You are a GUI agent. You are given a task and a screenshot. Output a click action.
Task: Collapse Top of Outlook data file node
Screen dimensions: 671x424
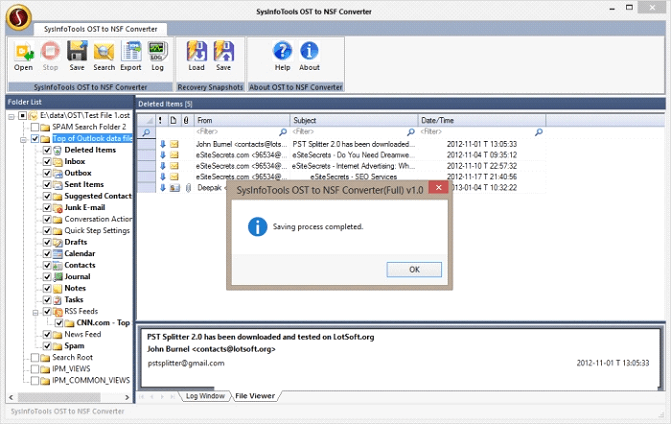tap(24, 139)
